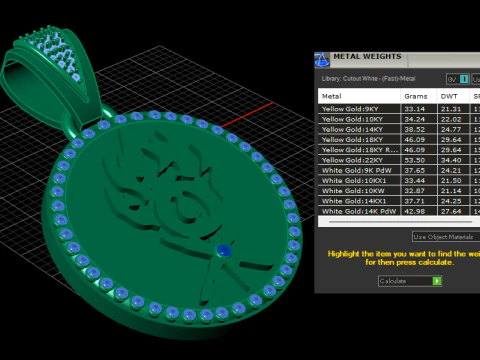480x360 pixels.
Task: Select the White Gold:14K PdW row
Action: [x=399, y=211]
